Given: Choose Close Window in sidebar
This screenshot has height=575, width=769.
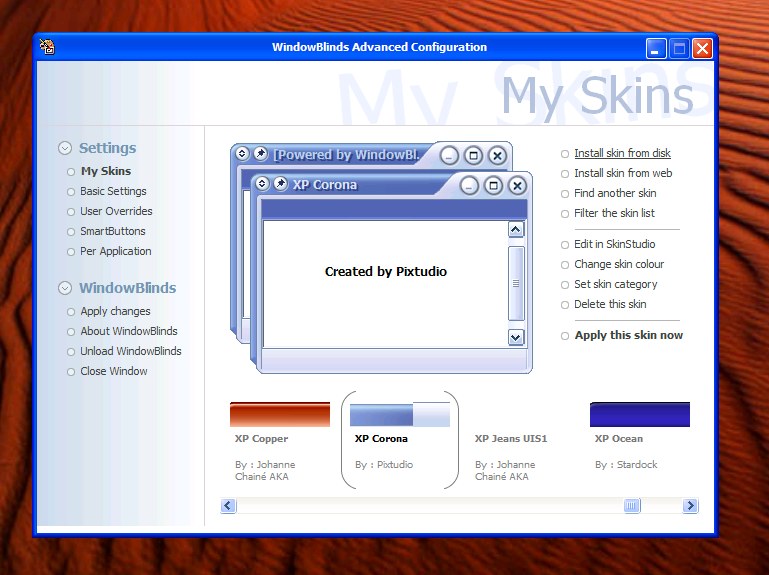Looking at the screenshot, I should (x=114, y=371).
